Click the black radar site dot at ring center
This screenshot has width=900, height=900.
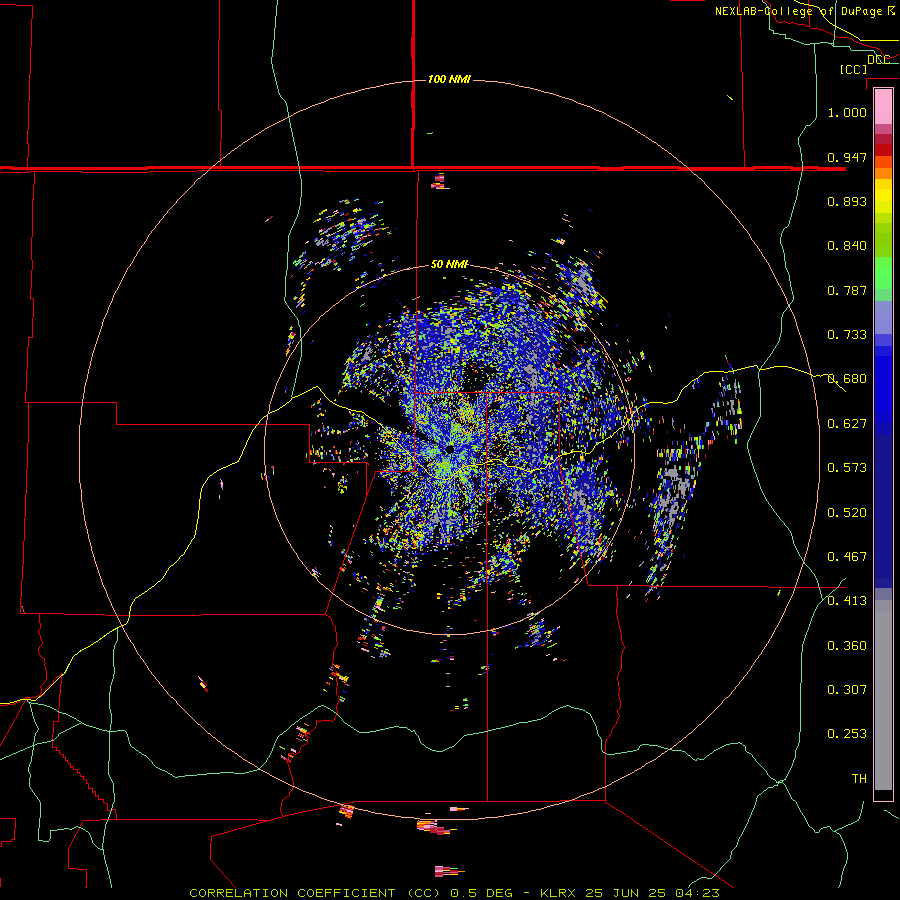449,449
